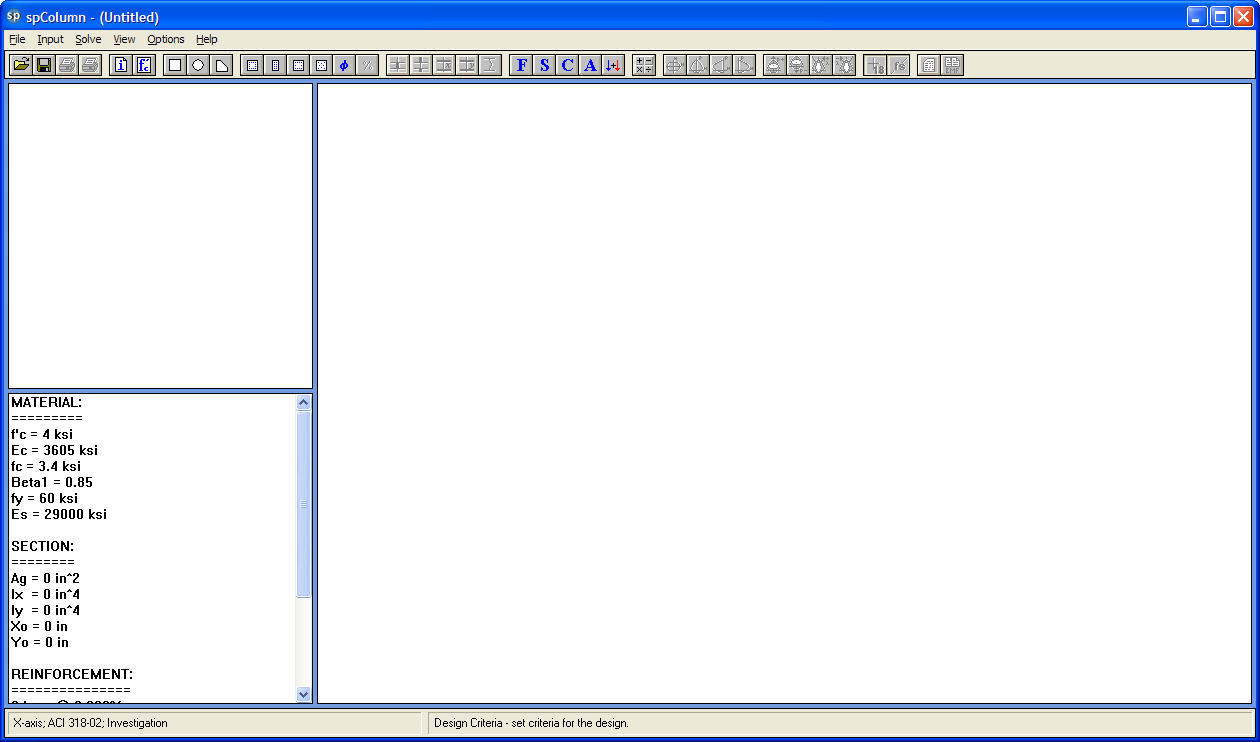Viewport: 1260px width, 742px height.
Task: Click the 'Ag = 0 in^2' line
Action: tap(45, 578)
